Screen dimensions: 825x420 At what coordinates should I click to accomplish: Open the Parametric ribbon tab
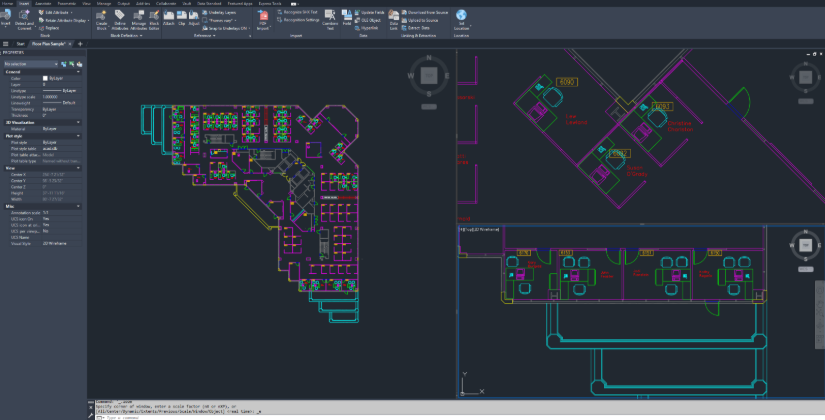66,3
